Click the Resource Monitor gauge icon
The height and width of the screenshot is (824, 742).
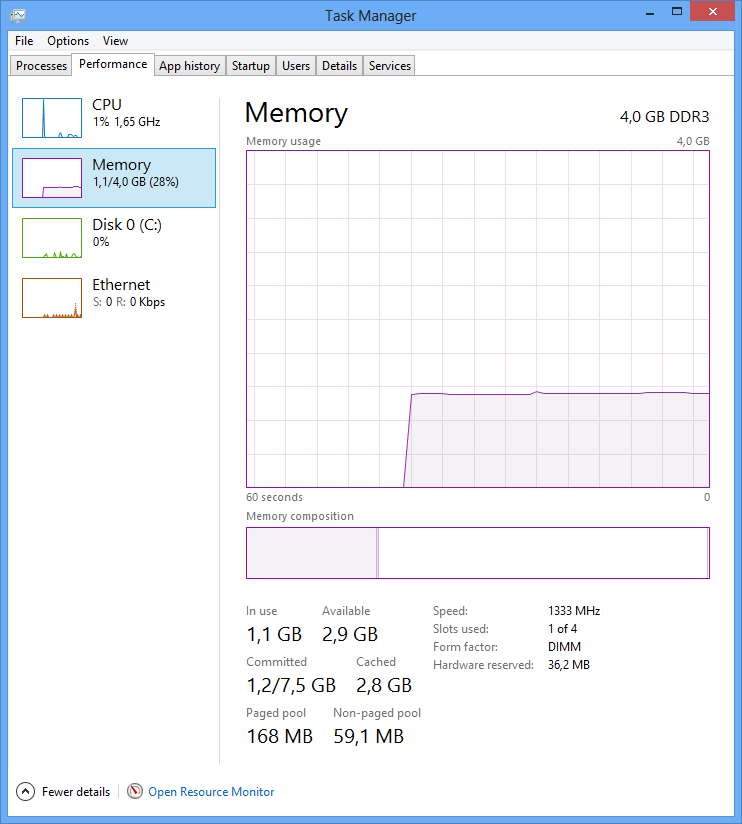pyautogui.click(x=135, y=791)
